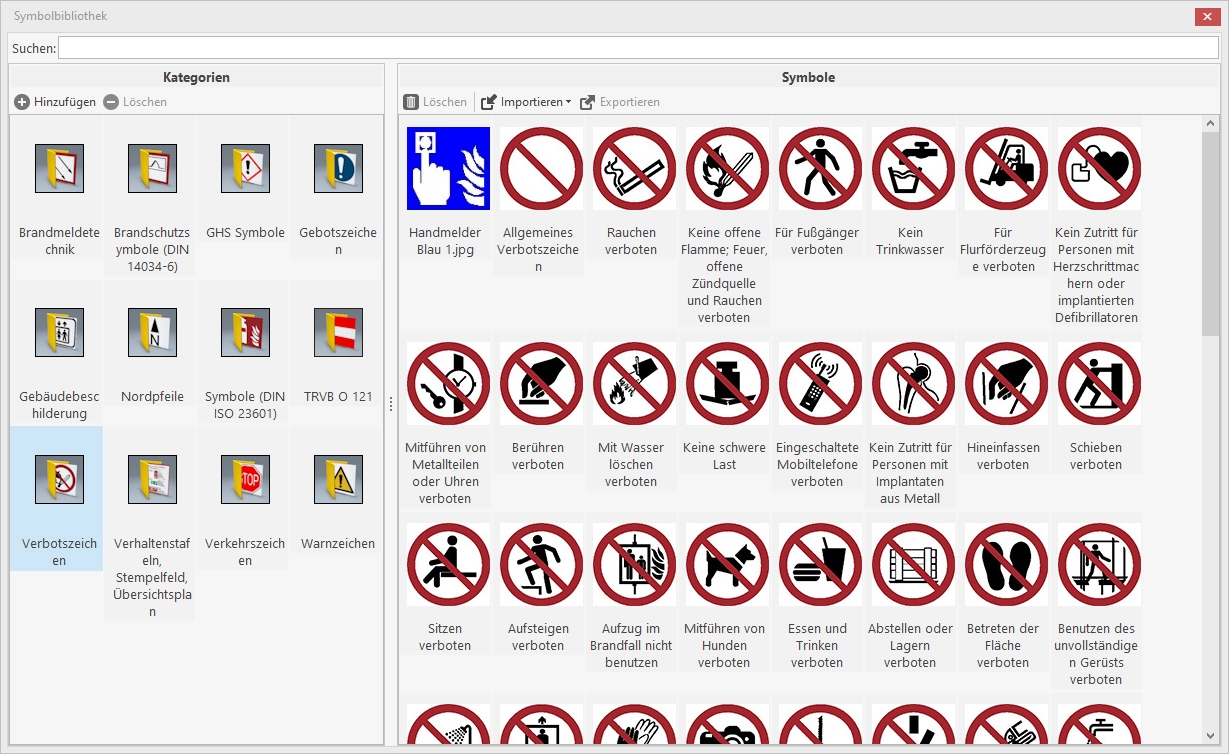Screen dimensions: 1229x754
Task: Open the Gebäudebeschilderung category folder
Action: [x=59, y=333]
